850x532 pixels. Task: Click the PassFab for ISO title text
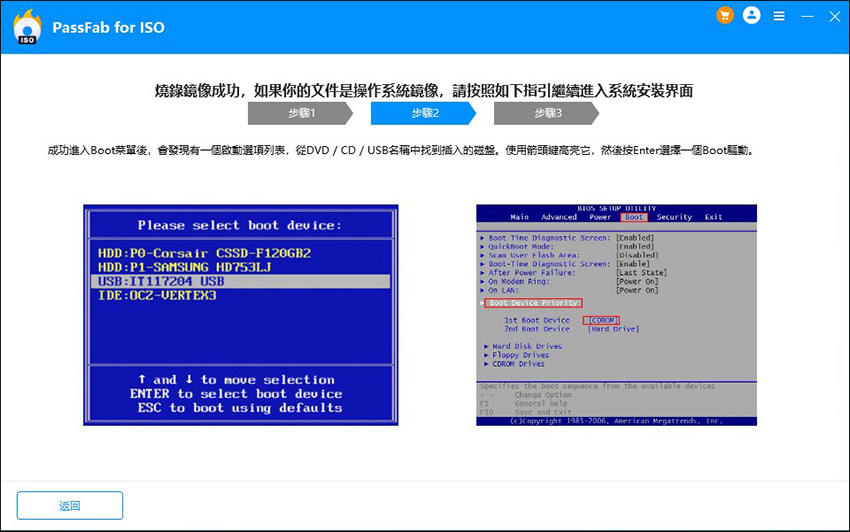[110, 28]
